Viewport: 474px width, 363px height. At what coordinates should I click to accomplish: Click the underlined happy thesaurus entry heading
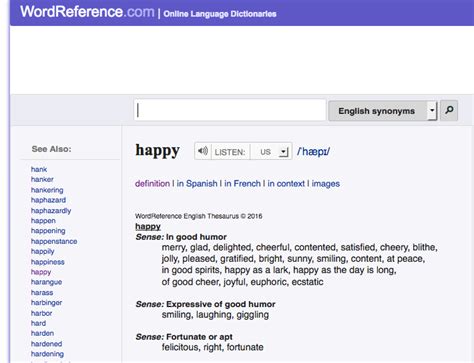coord(148,227)
